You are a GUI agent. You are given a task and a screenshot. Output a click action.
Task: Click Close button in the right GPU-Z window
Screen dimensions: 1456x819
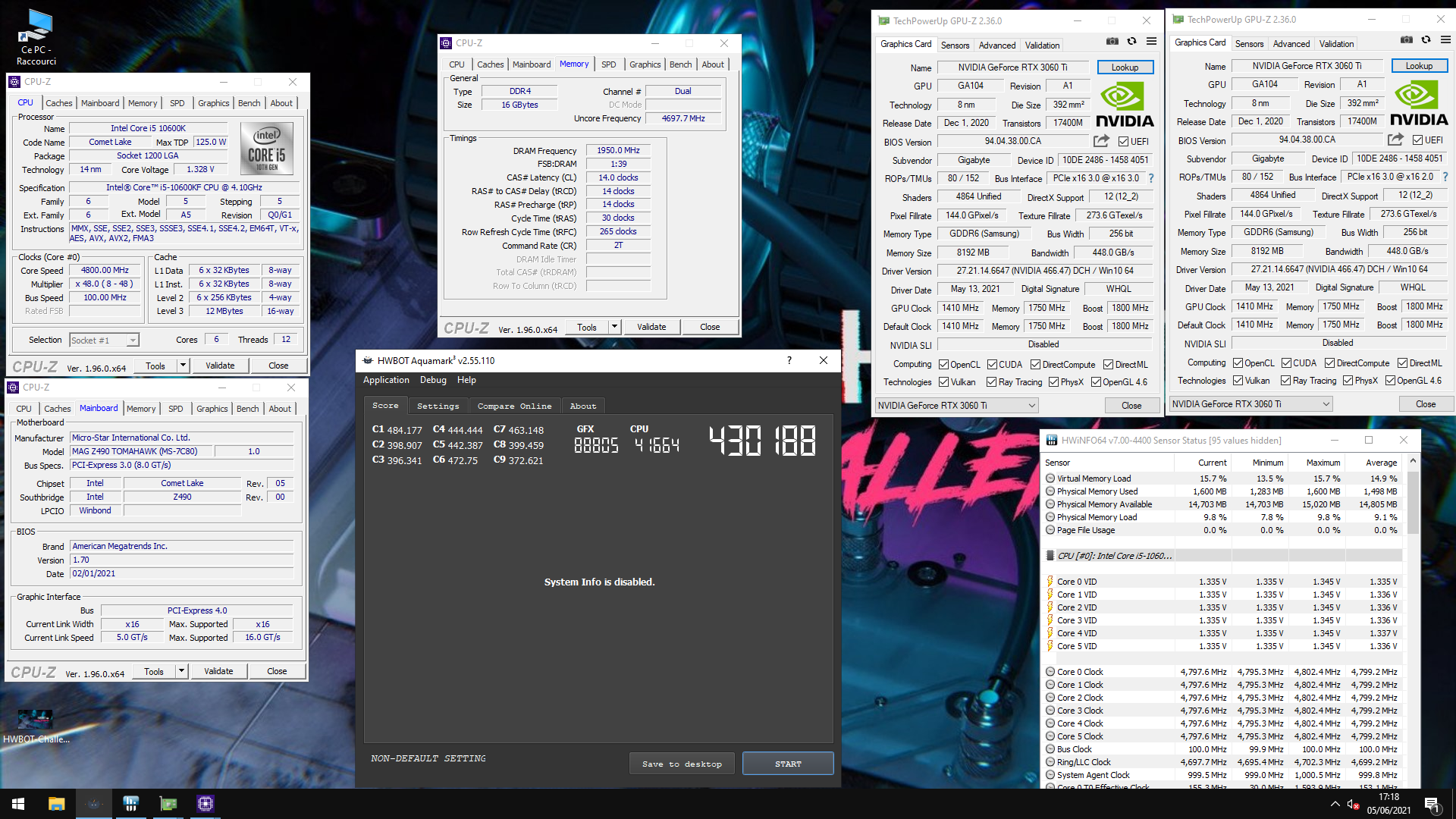(x=1425, y=404)
